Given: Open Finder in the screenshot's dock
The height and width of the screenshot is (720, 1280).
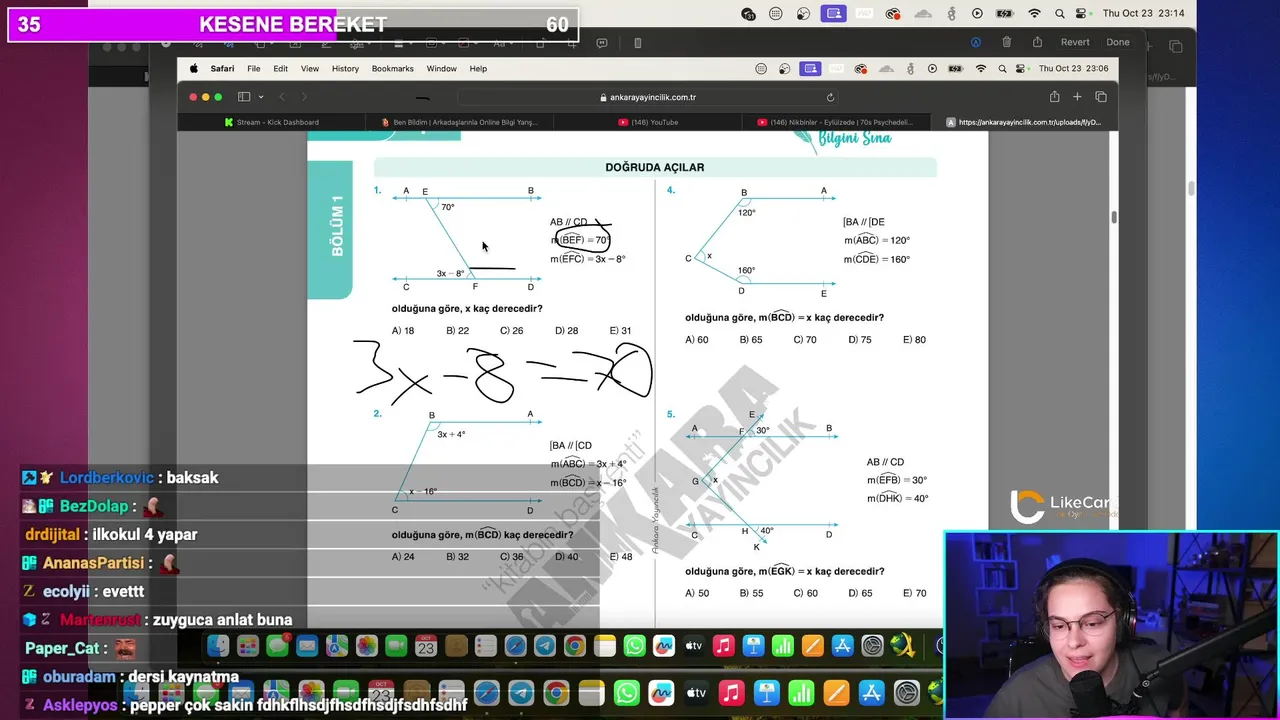Looking at the screenshot, I should [217, 647].
